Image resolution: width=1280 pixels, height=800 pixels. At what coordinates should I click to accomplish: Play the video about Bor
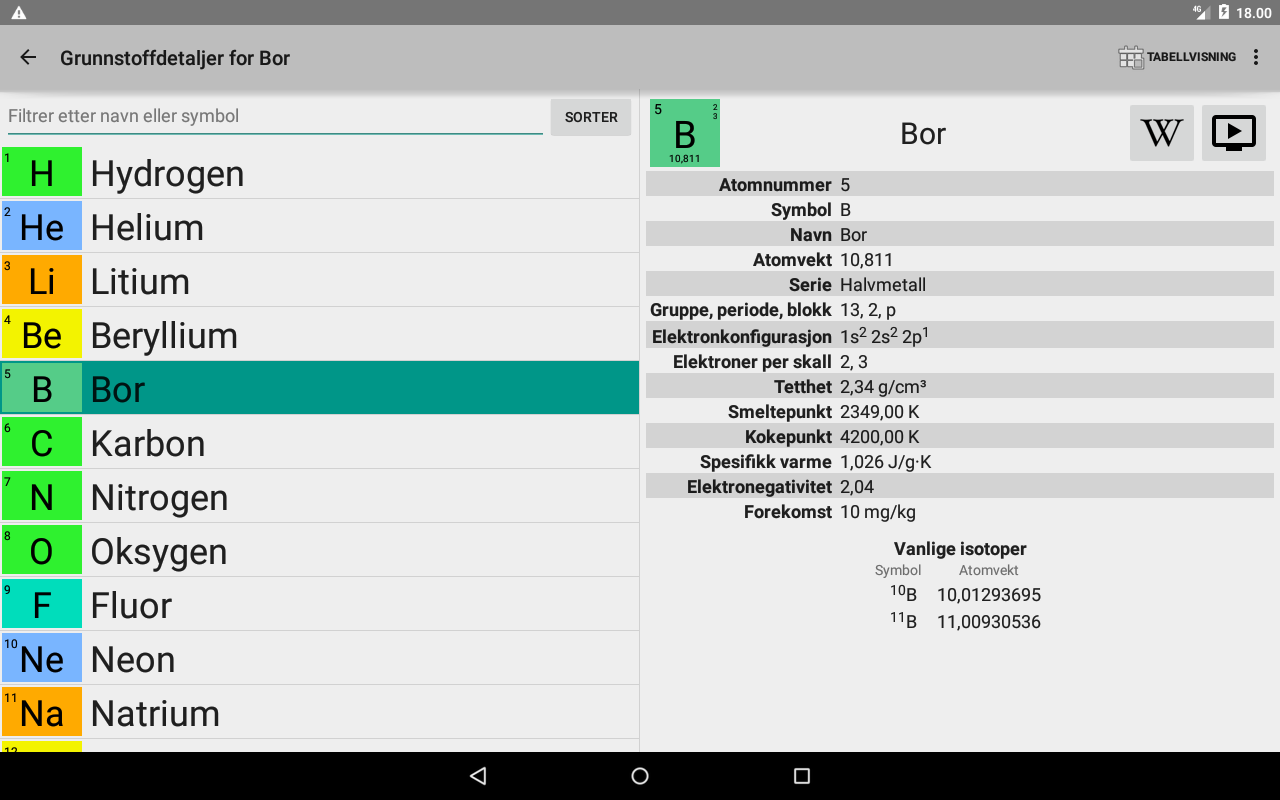[x=1233, y=133]
